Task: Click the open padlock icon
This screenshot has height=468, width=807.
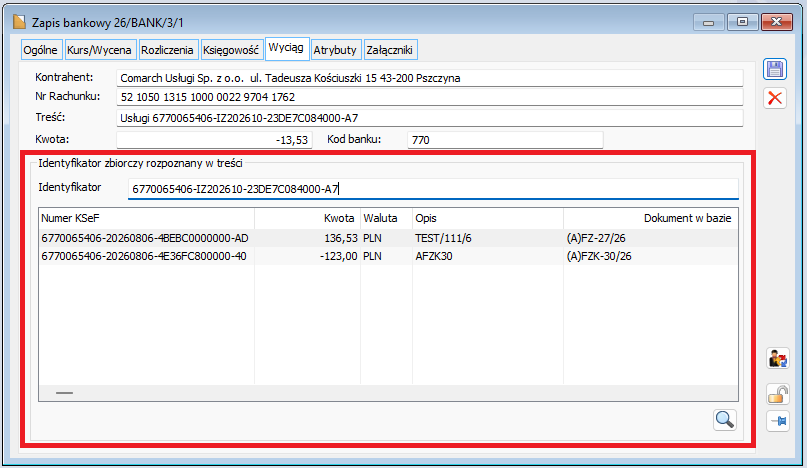Action: [x=778, y=394]
